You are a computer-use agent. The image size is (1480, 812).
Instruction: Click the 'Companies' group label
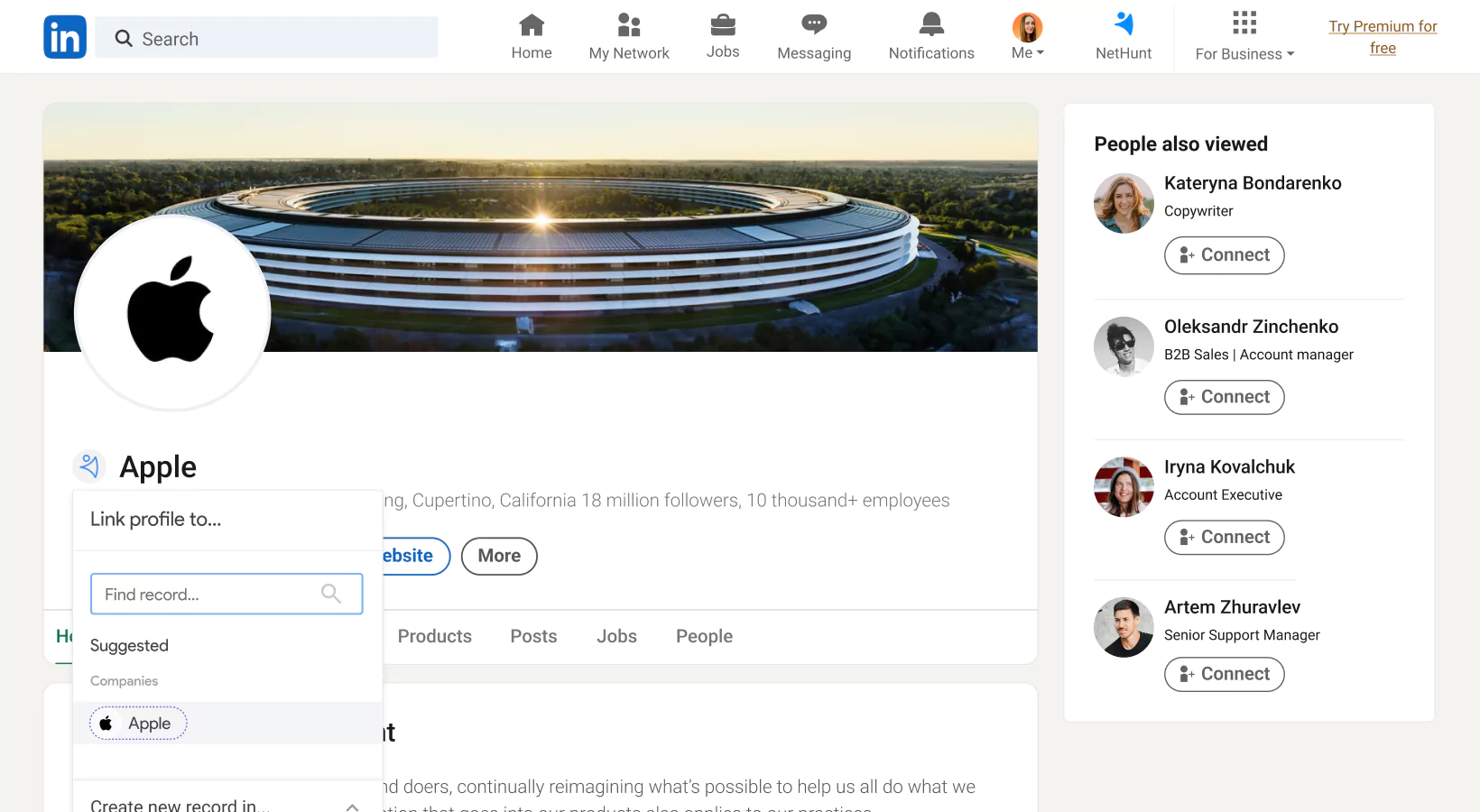click(124, 681)
